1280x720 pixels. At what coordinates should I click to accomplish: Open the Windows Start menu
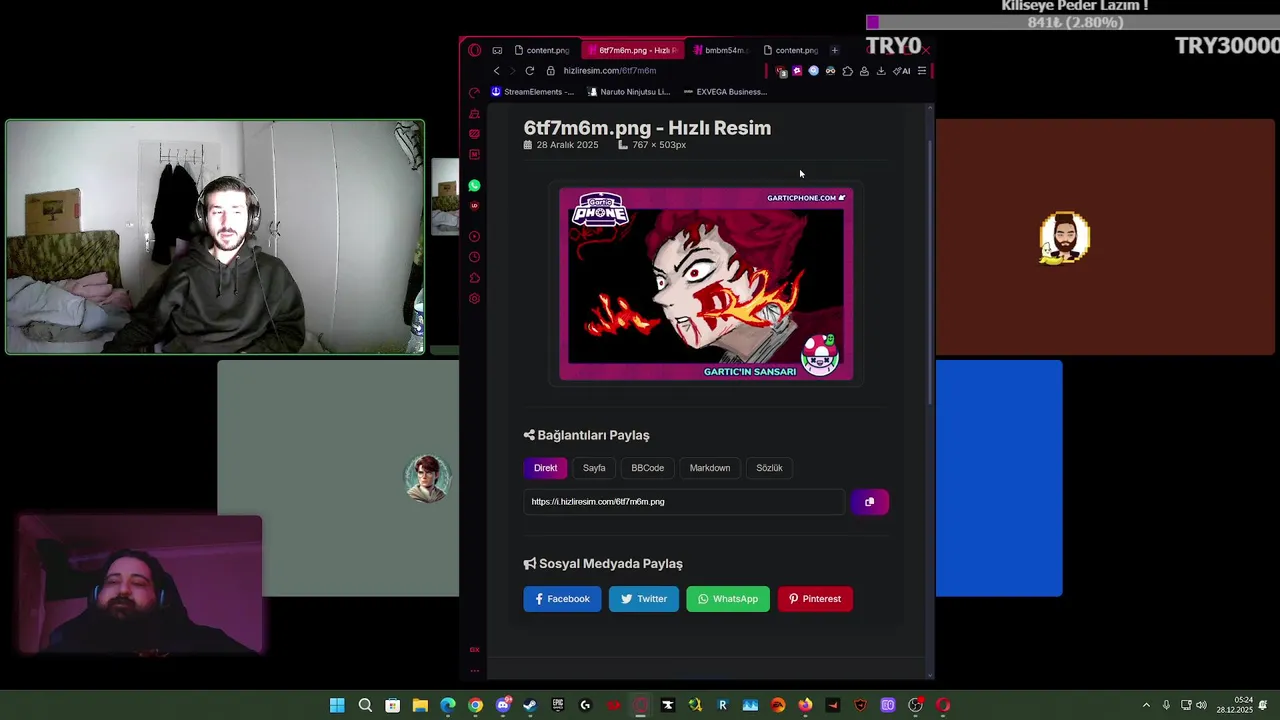click(337, 705)
